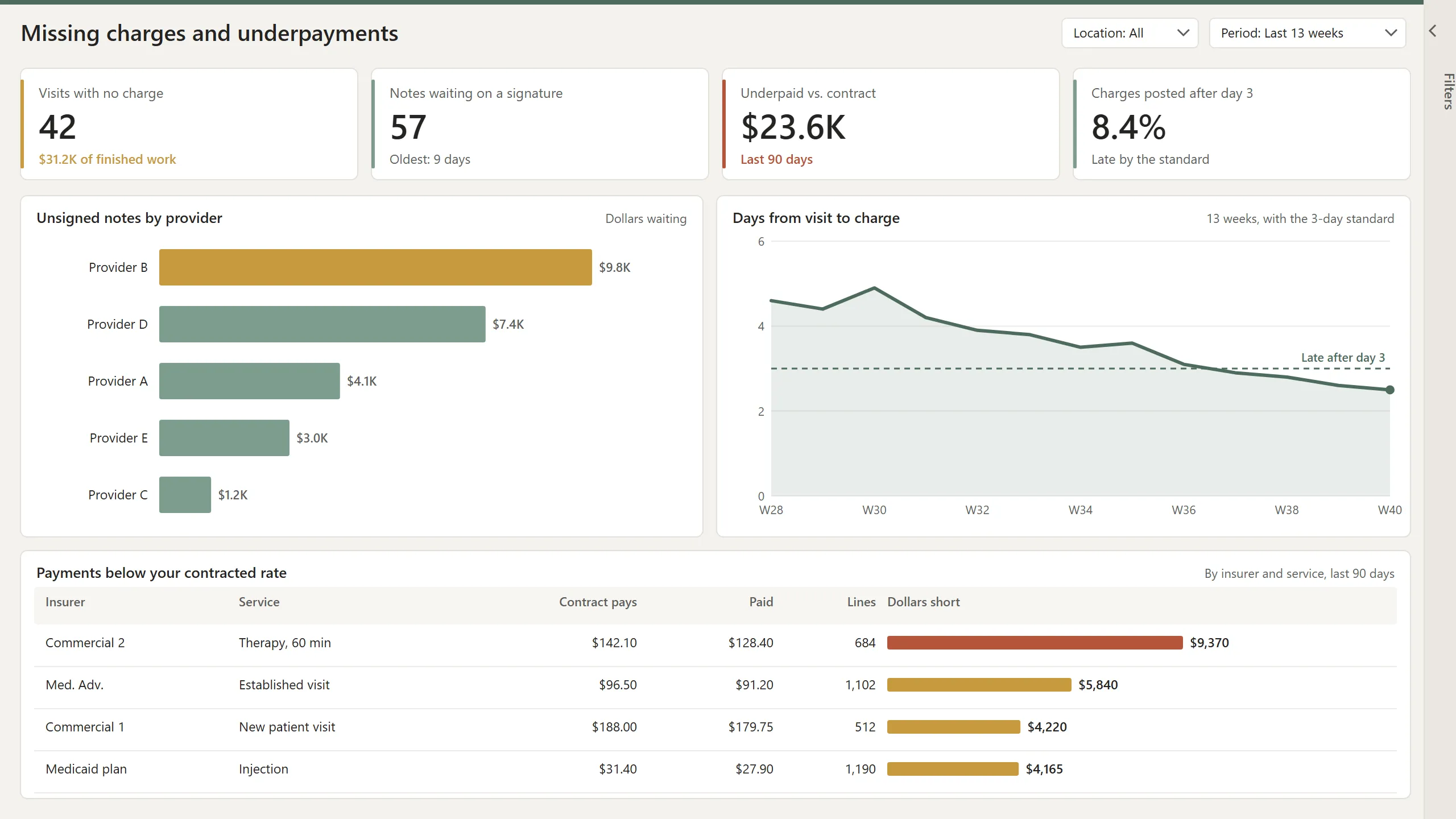The width and height of the screenshot is (1456, 819).
Task: Click the Missing charges and underpayments heading
Action: coord(210,33)
